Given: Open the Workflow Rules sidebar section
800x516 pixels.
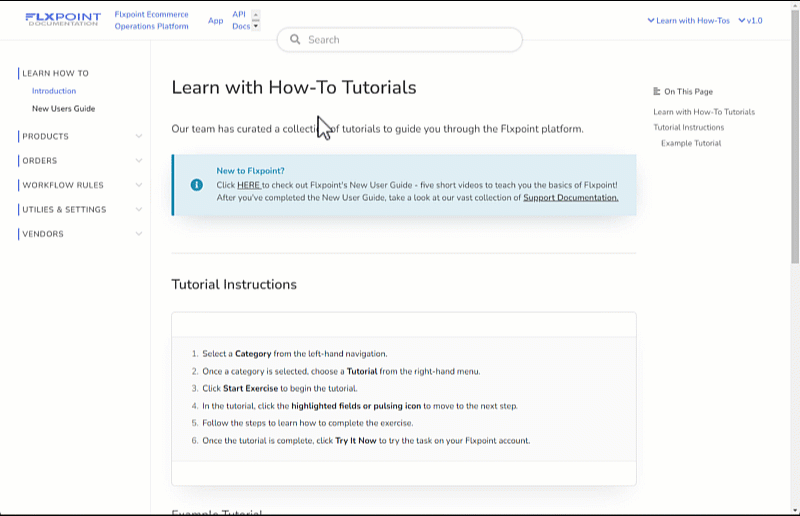Looking at the screenshot, I should click(x=63, y=185).
